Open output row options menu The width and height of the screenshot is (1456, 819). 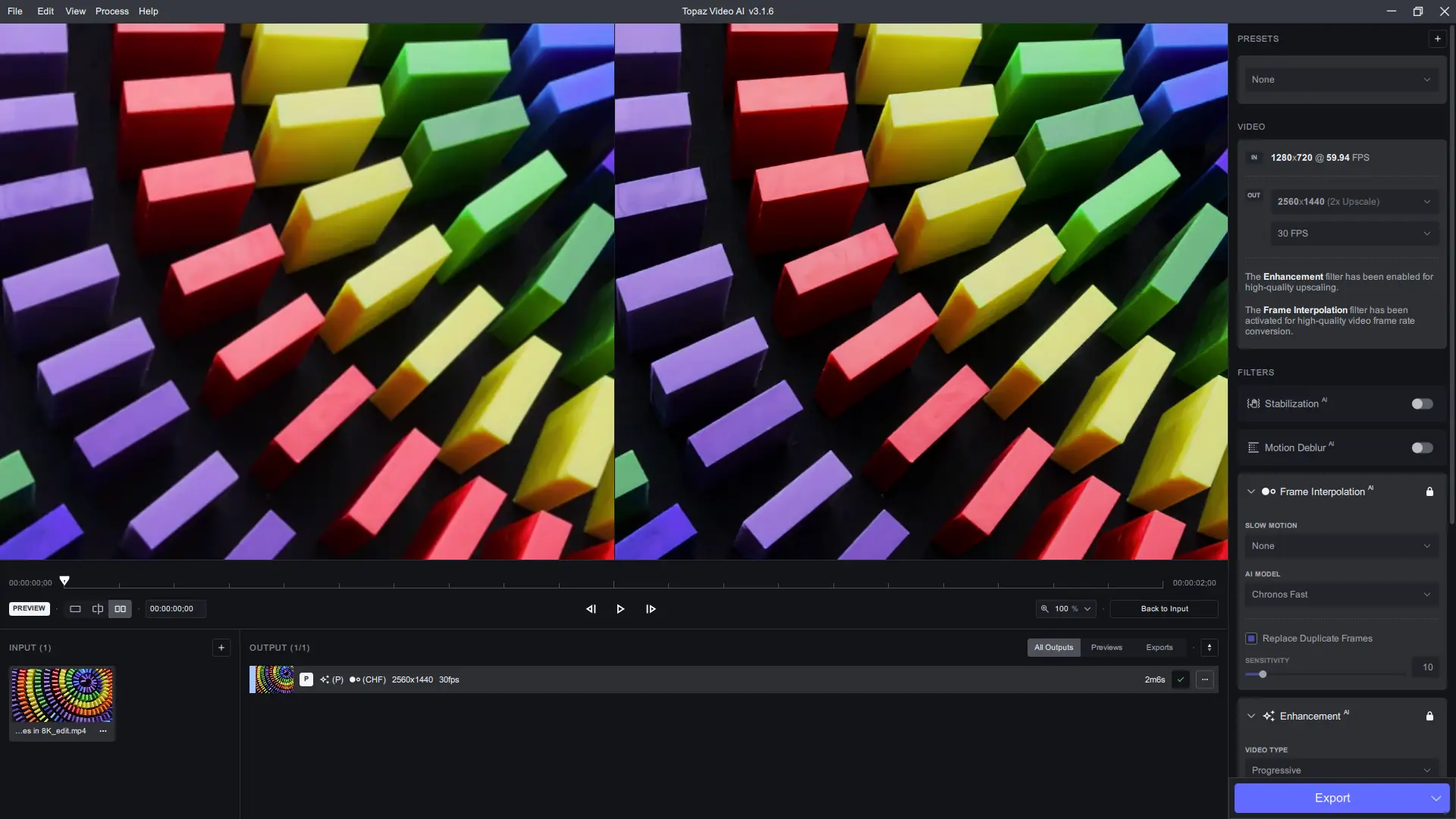pos(1205,679)
